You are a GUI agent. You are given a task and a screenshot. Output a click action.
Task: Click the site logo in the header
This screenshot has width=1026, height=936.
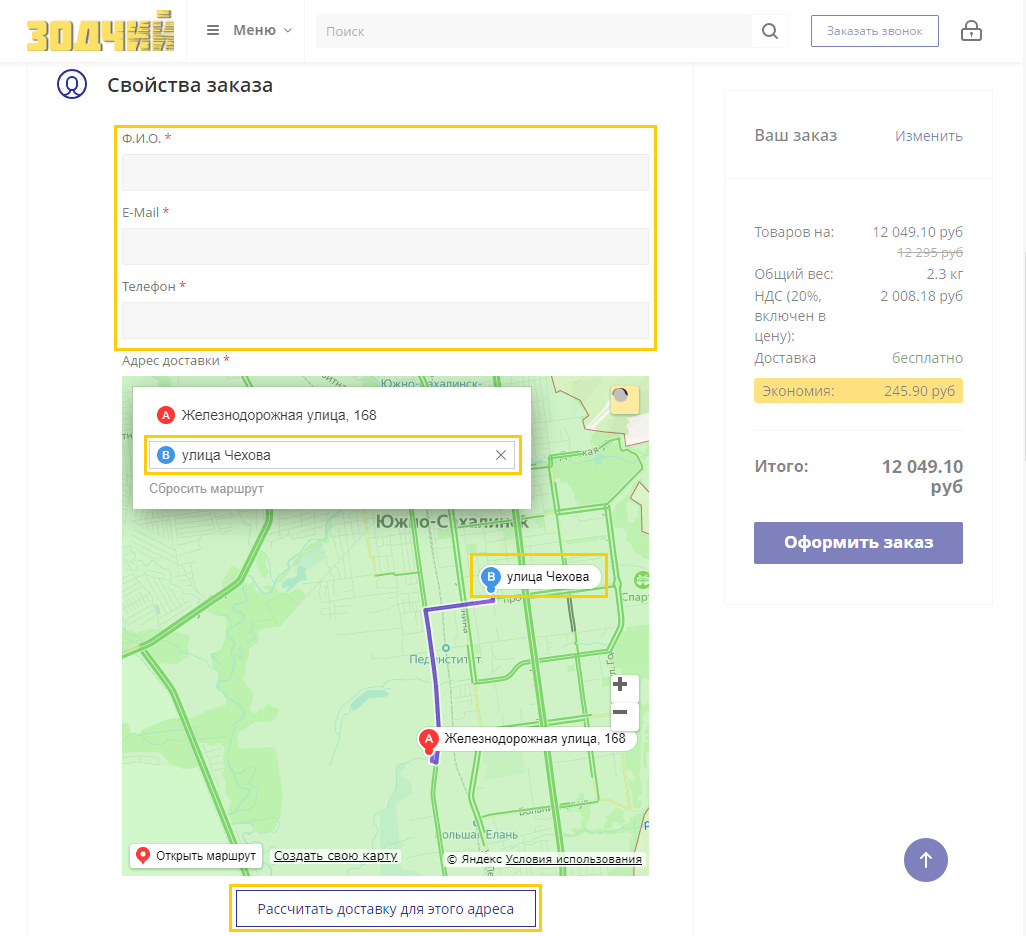click(x=101, y=31)
